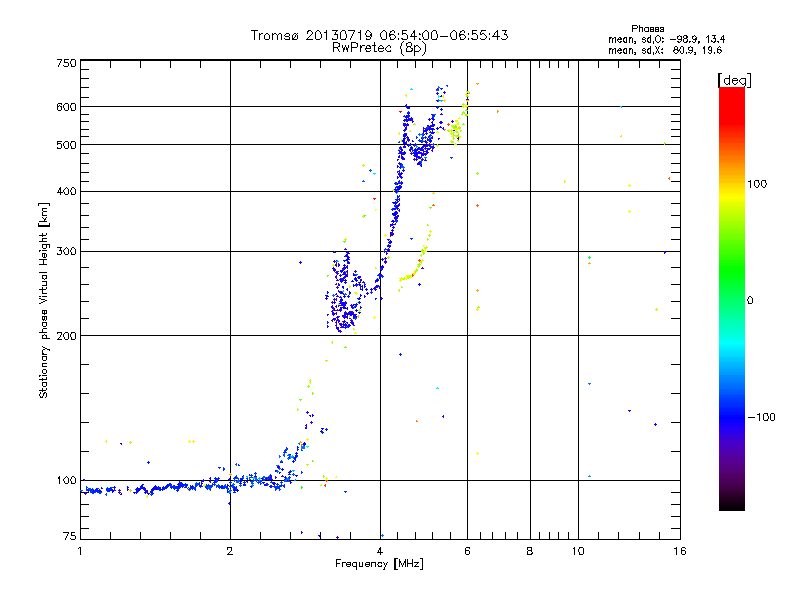
Task: Click the y-axis tick label "300"
Action: coord(66,252)
